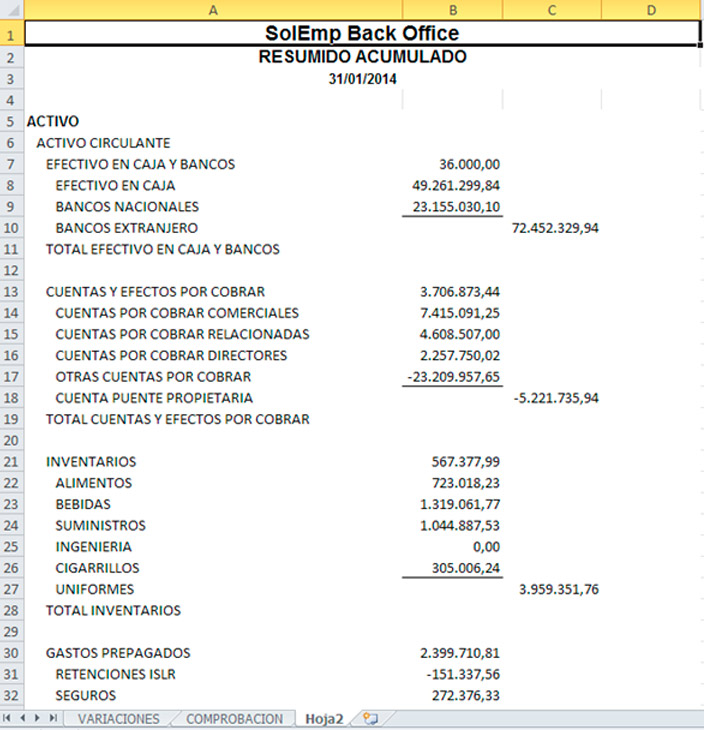Jump to the first sheet tab arrow
Viewport: 704px width, 730px height.
8,719
